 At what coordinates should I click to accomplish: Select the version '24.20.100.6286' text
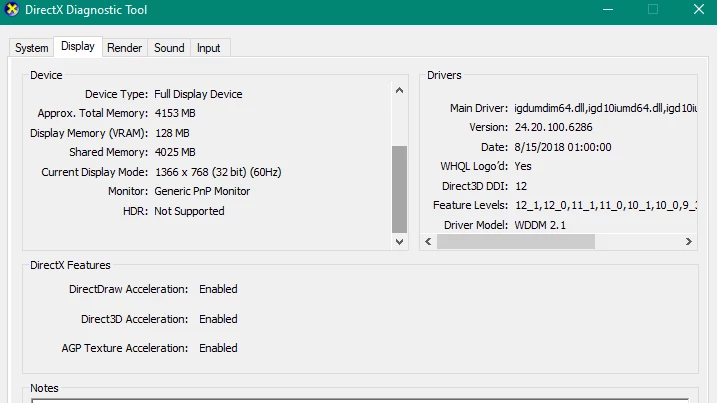pos(553,127)
